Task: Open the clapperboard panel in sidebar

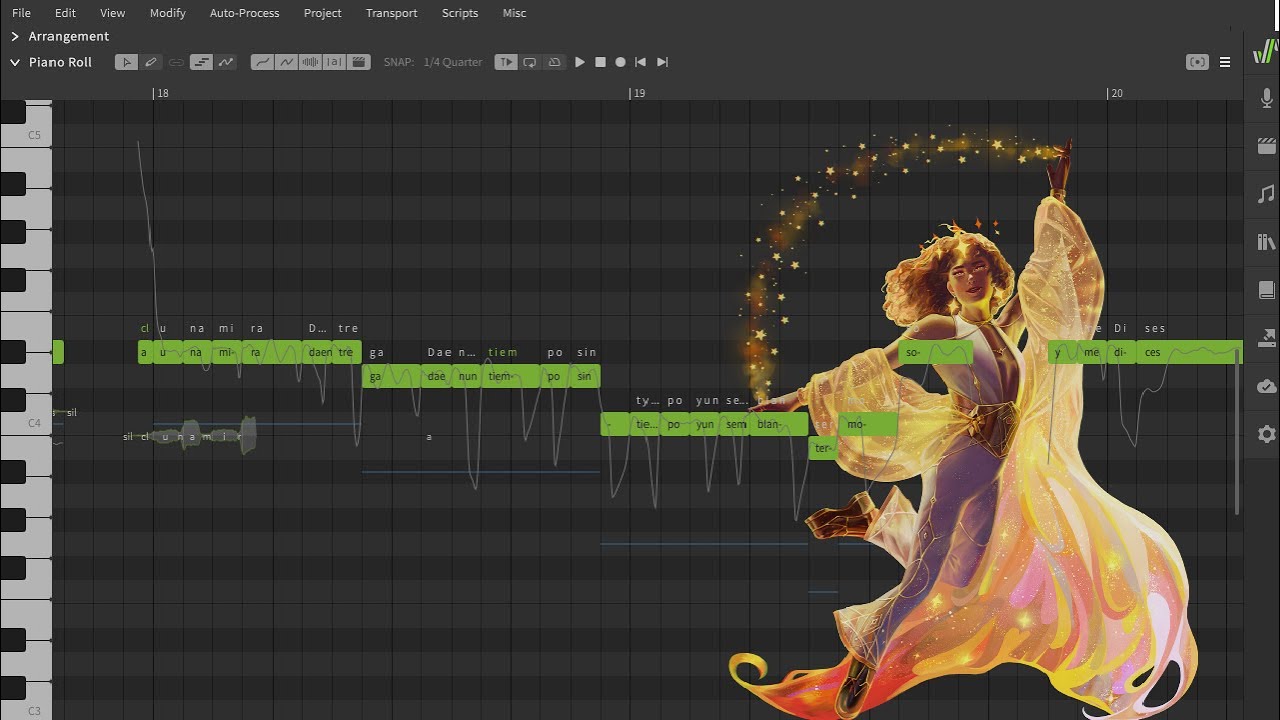Action: pyautogui.click(x=1267, y=146)
